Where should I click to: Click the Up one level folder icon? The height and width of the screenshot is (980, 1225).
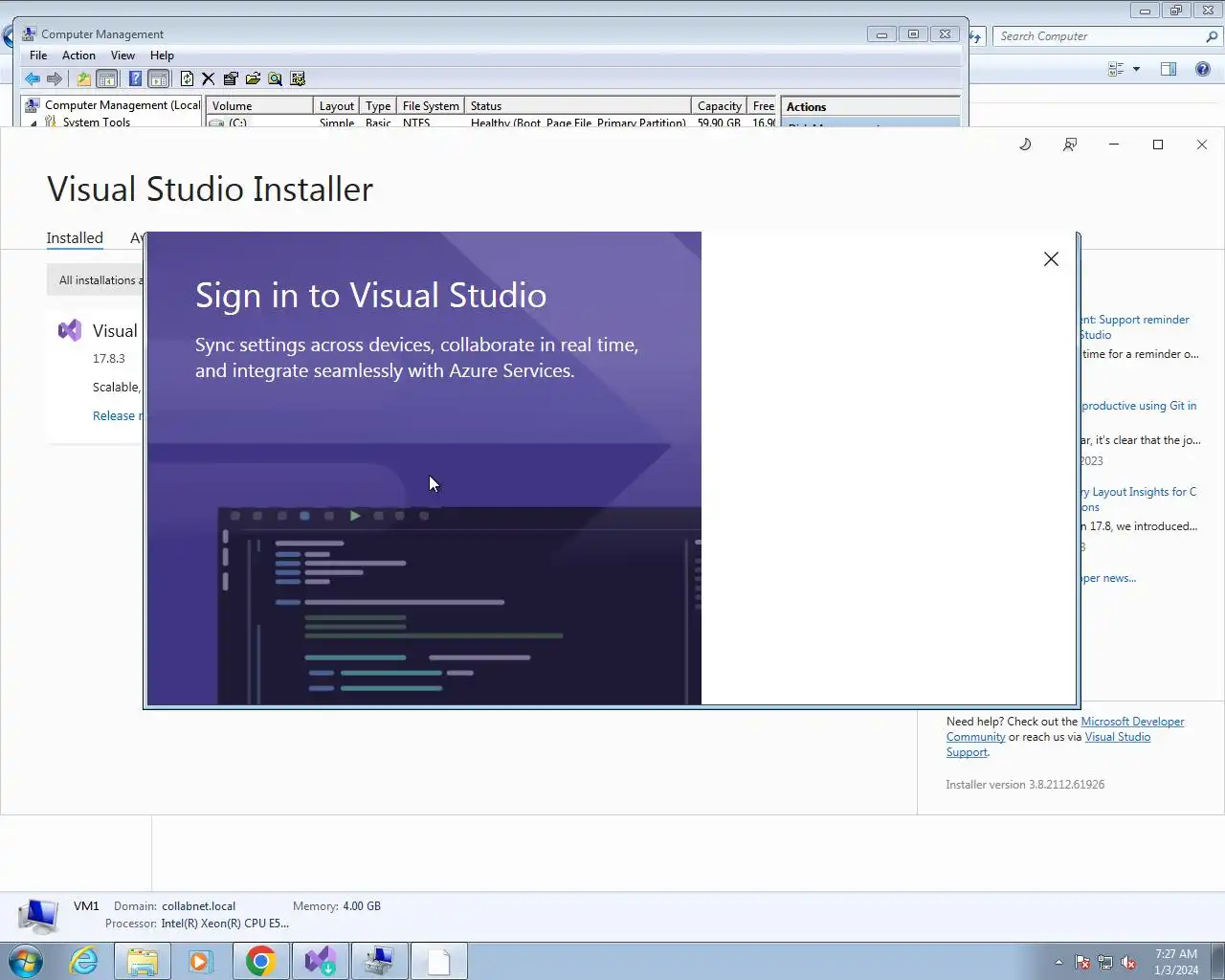(x=84, y=78)
